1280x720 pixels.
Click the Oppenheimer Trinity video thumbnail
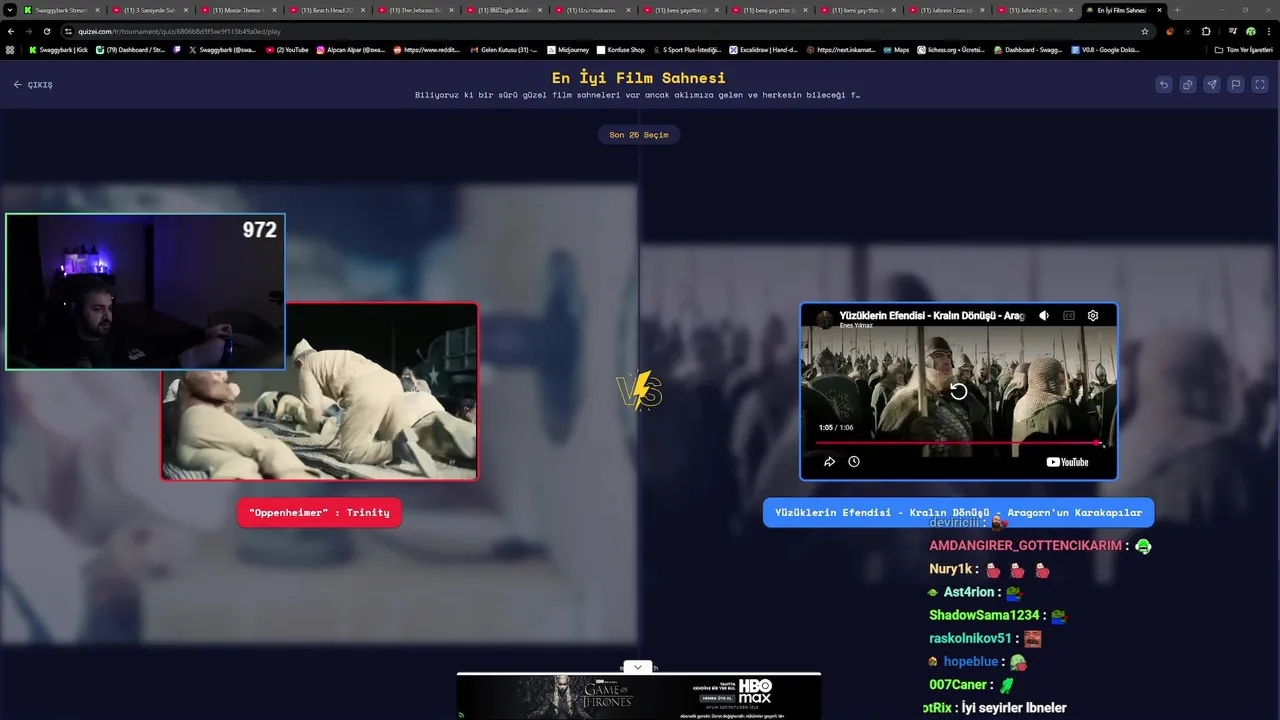pos(319,392)
